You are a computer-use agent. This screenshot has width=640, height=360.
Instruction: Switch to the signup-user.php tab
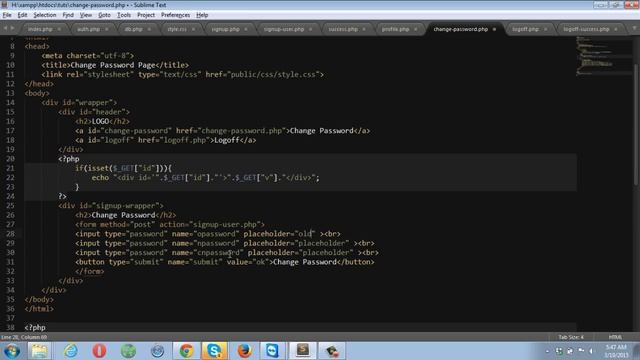click(284, 29)
